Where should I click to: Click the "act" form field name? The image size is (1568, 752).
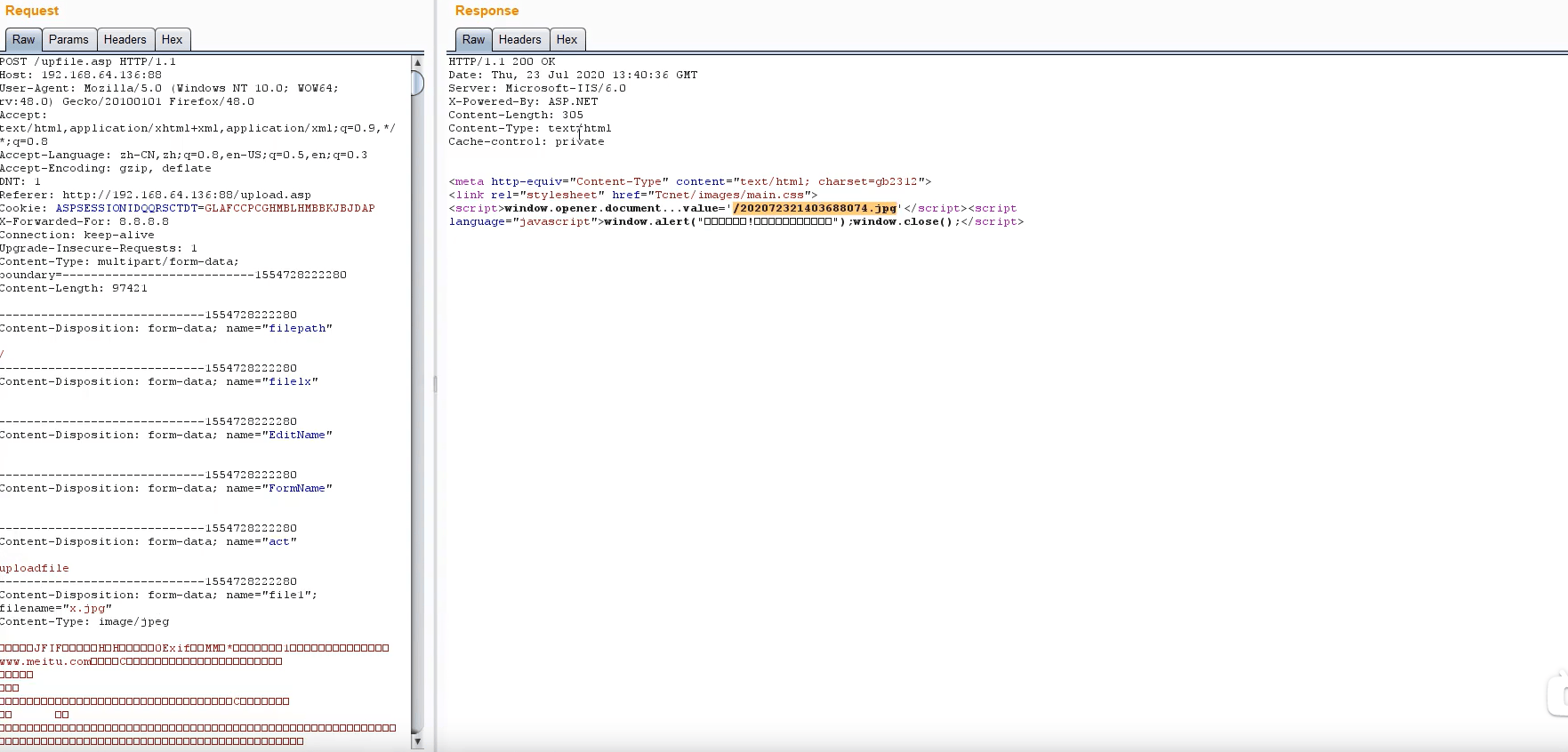[x=279, y=541]
